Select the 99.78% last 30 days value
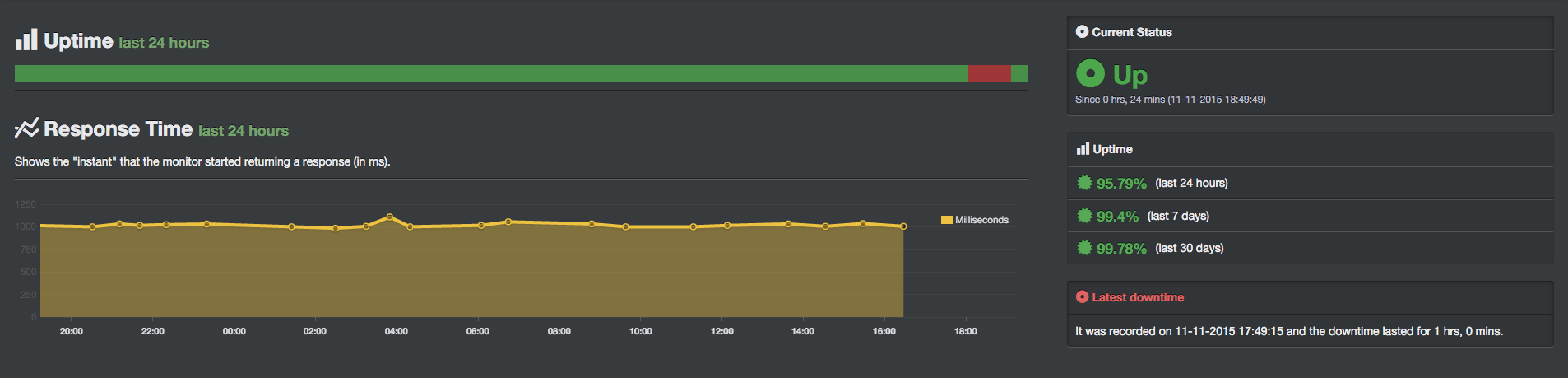This screenshot has width=1568, height=378. click(x=1121, y=249)
